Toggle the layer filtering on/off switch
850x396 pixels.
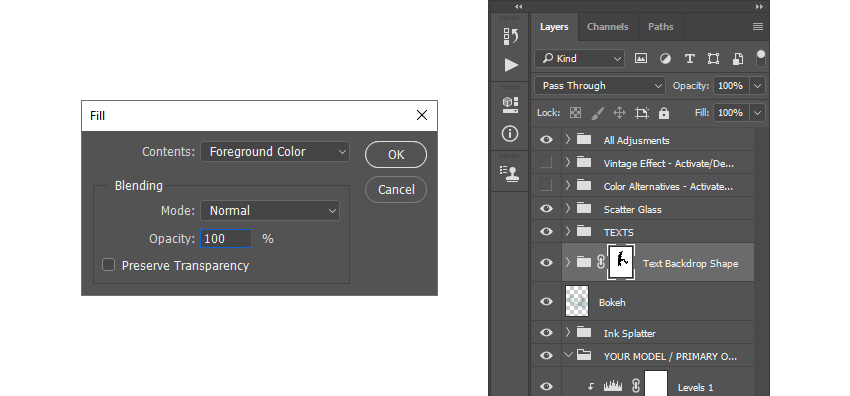tap(761, 59)
